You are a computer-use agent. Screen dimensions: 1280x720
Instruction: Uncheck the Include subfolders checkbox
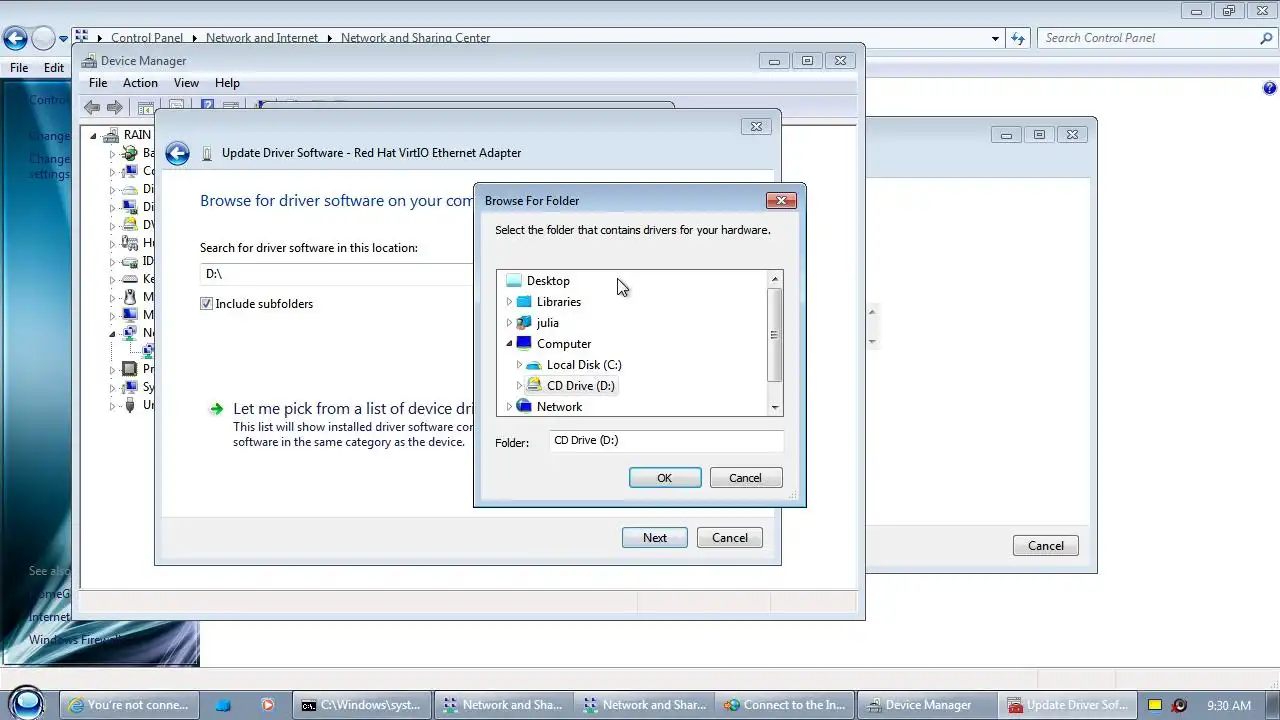click(207, 304)
